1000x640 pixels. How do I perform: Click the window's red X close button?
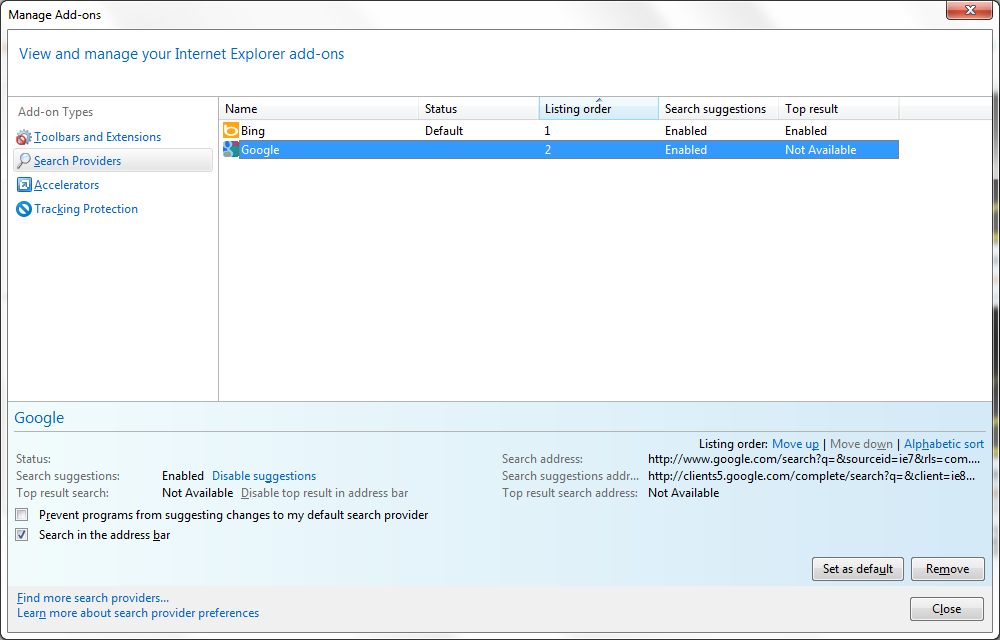pos(969,10)
